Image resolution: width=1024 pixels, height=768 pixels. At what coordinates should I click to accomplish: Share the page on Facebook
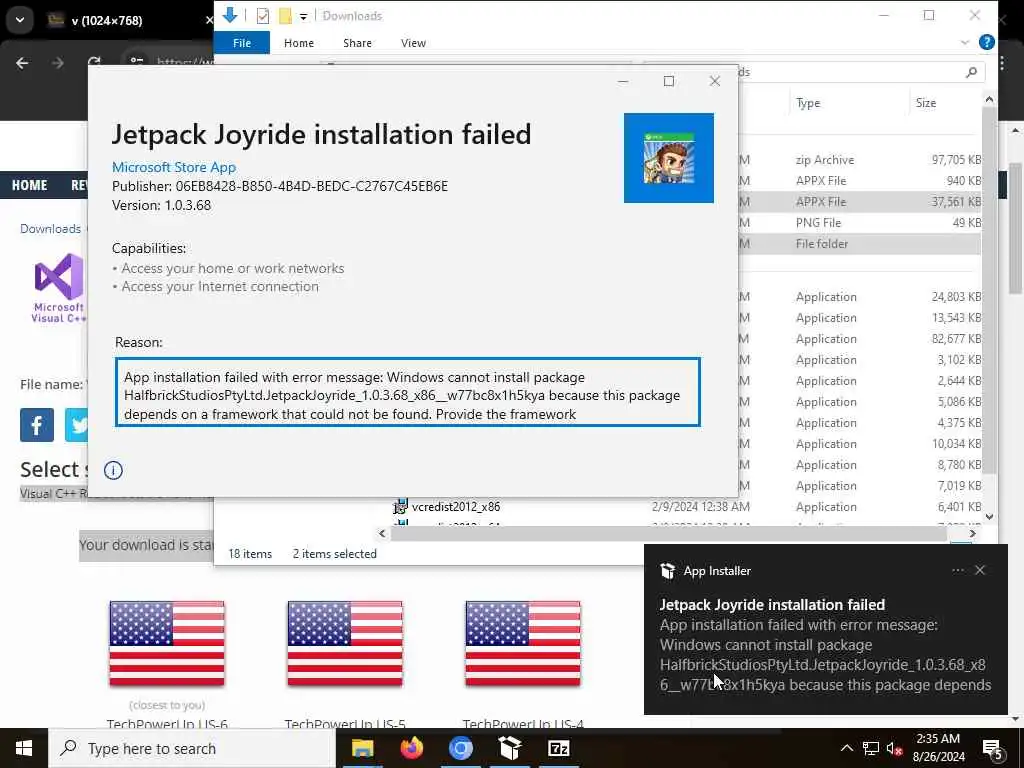click(37, 425)
